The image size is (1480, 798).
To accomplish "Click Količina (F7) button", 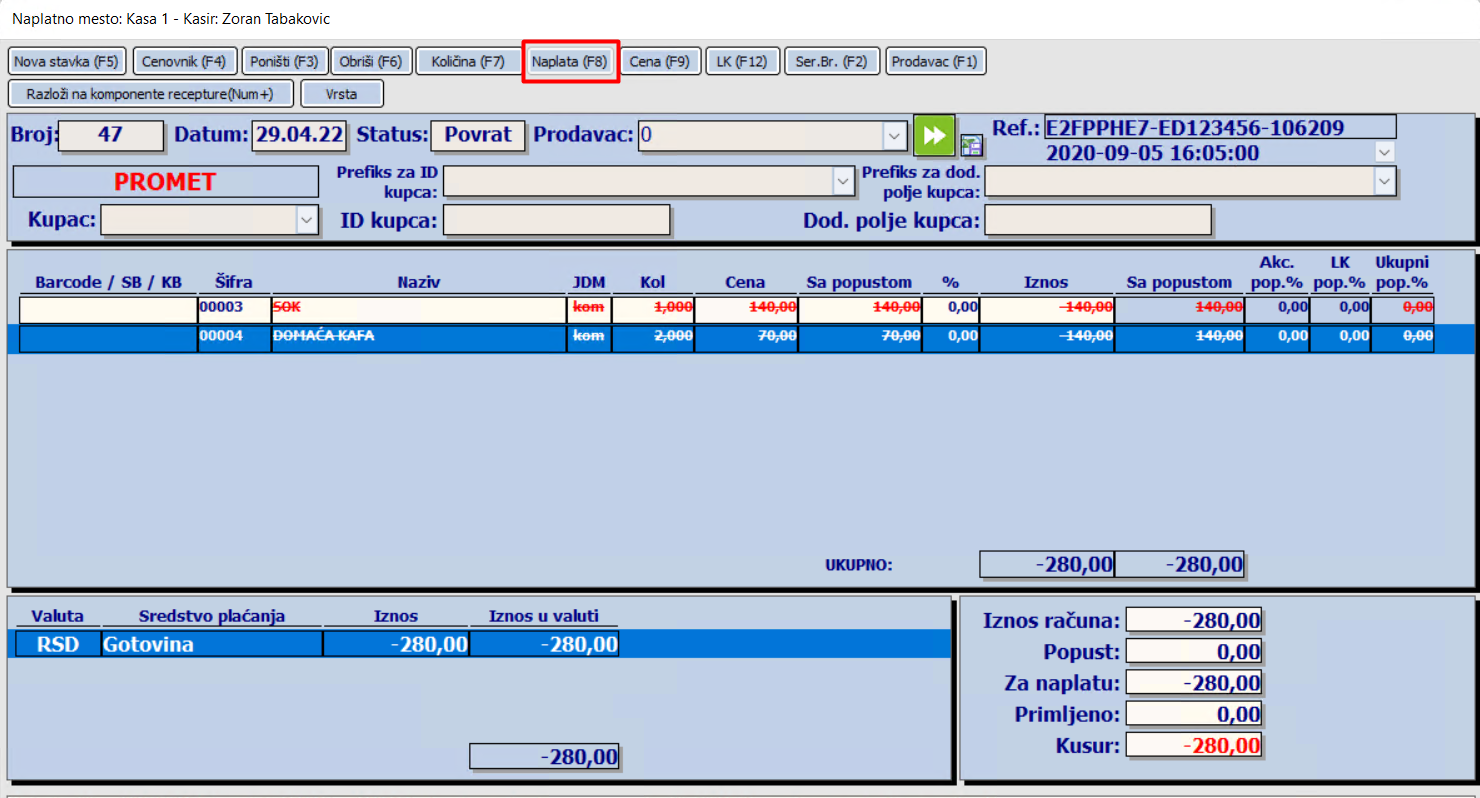I will click(x=468, y=62).
